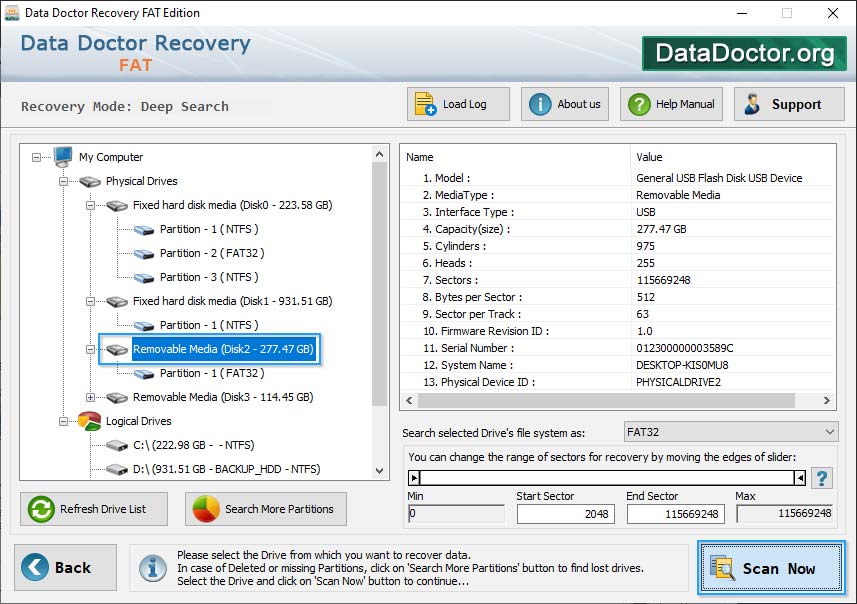The height and width of the screenshot is (604, 857).
Task: Click the properties table scroll right arrow
Action: (x=826, y=401)
